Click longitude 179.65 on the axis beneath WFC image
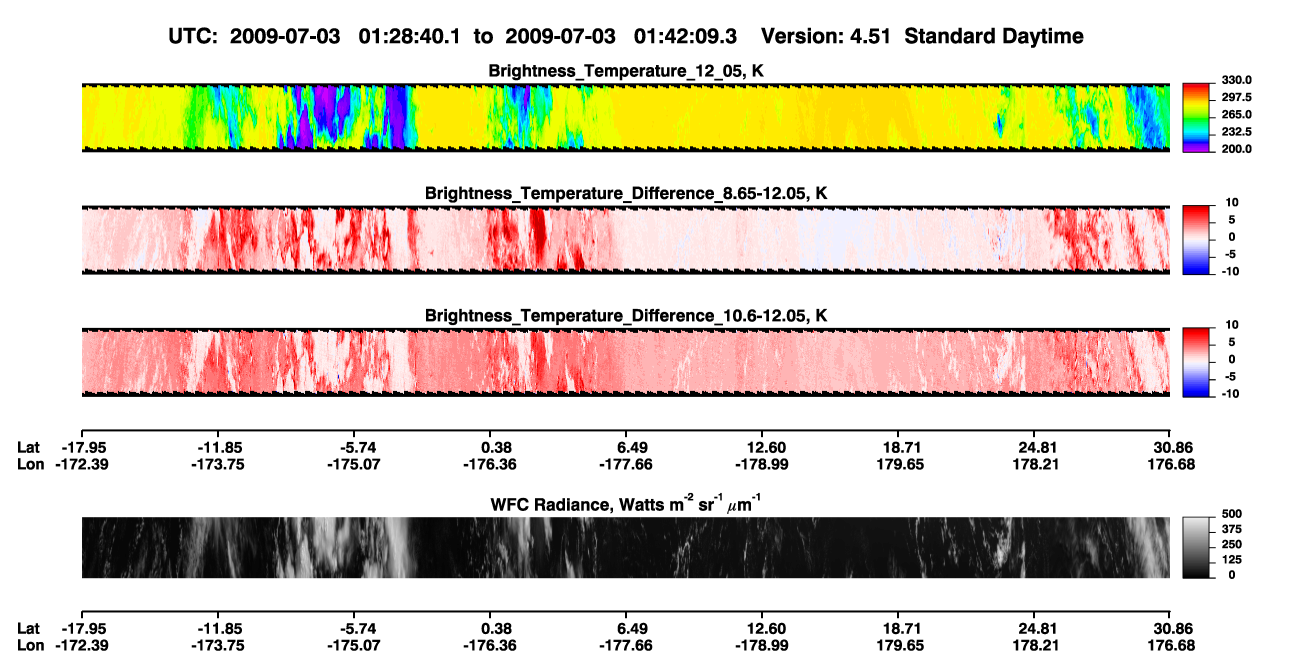The image size is (1300, 667). (899, 645)
